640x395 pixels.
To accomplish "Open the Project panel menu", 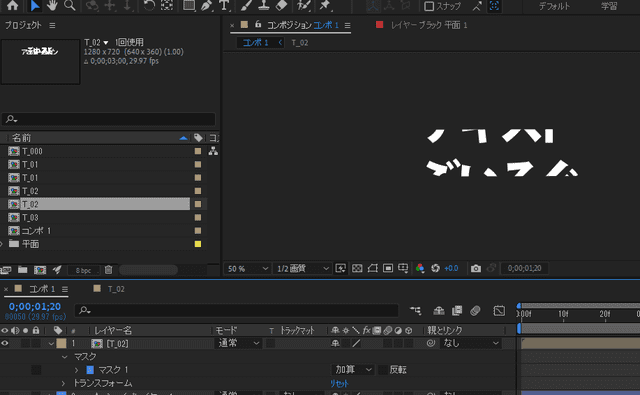I will click(52, 25).
